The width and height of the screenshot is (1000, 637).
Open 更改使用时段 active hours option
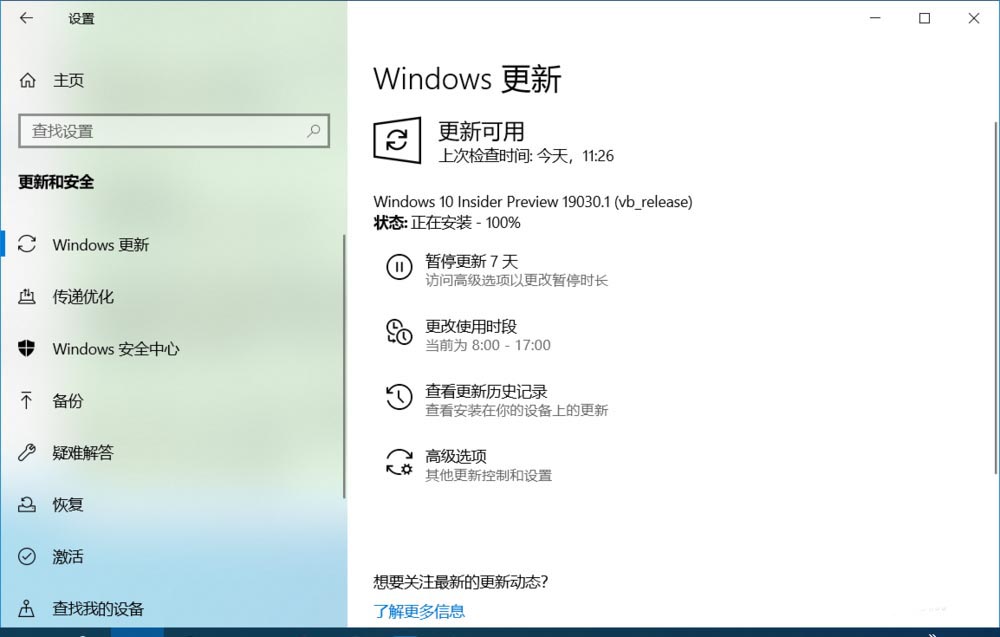[469, 335]
